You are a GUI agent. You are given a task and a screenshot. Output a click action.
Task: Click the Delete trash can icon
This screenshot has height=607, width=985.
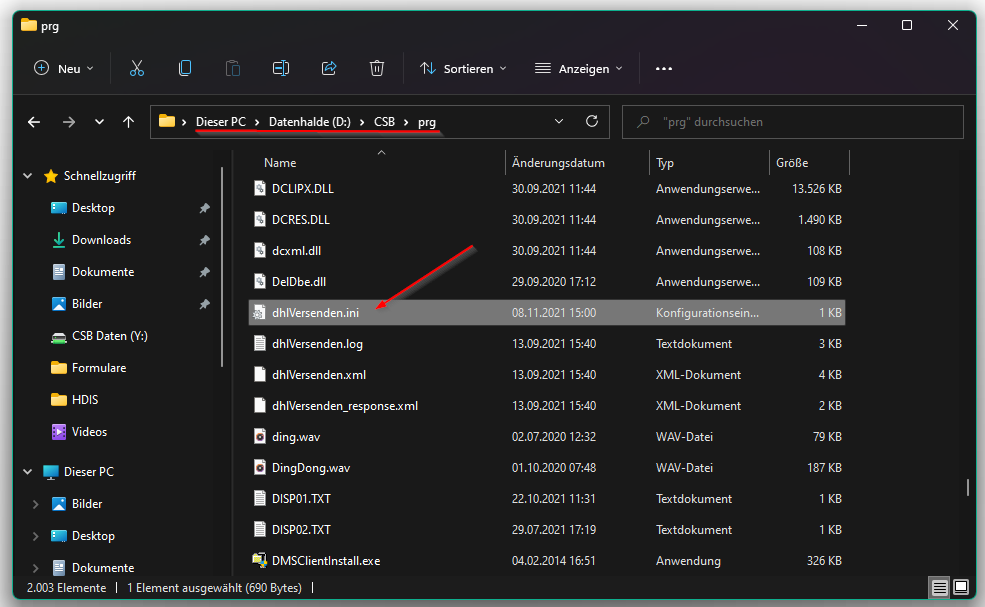377,68
